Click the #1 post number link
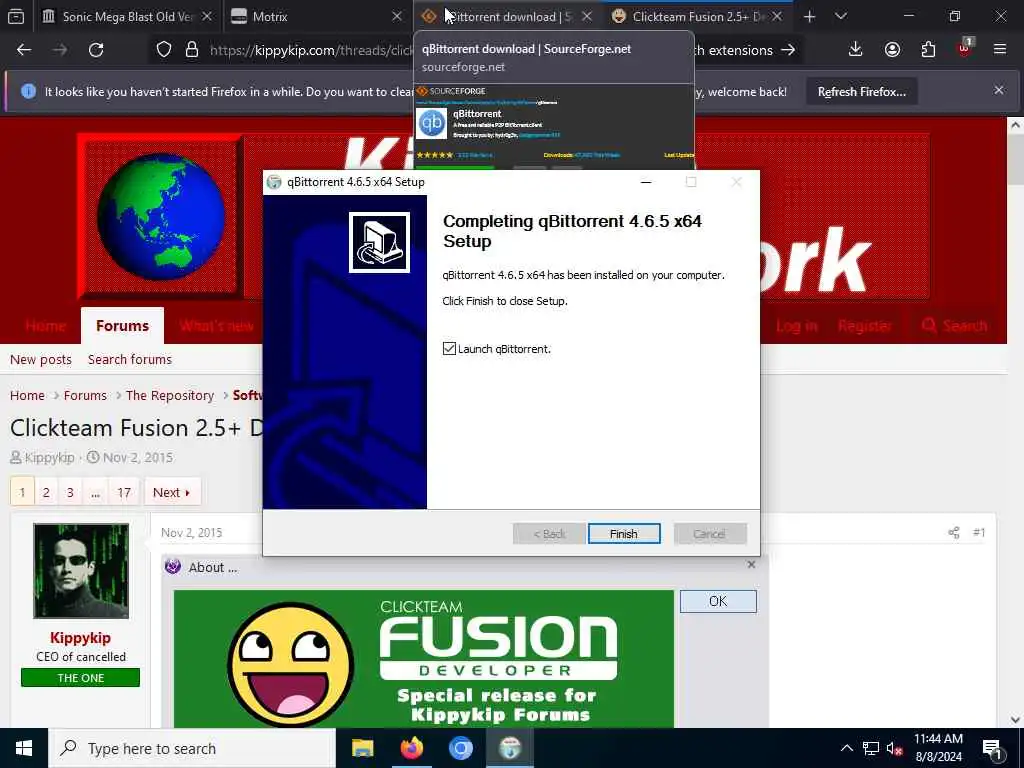Viewport: 1024px width, 768px height. pyautogui.click(x=978, y=532)
